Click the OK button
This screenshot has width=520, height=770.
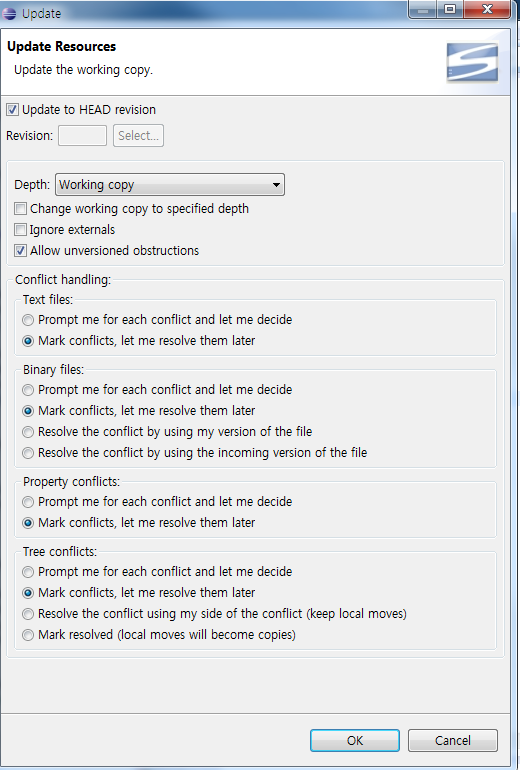point(355,741)
